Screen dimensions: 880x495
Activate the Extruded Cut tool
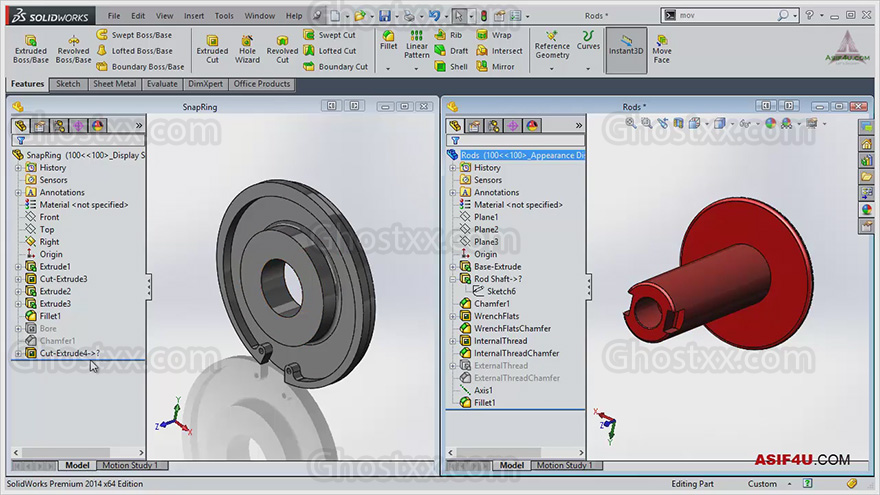pos(212,49)
